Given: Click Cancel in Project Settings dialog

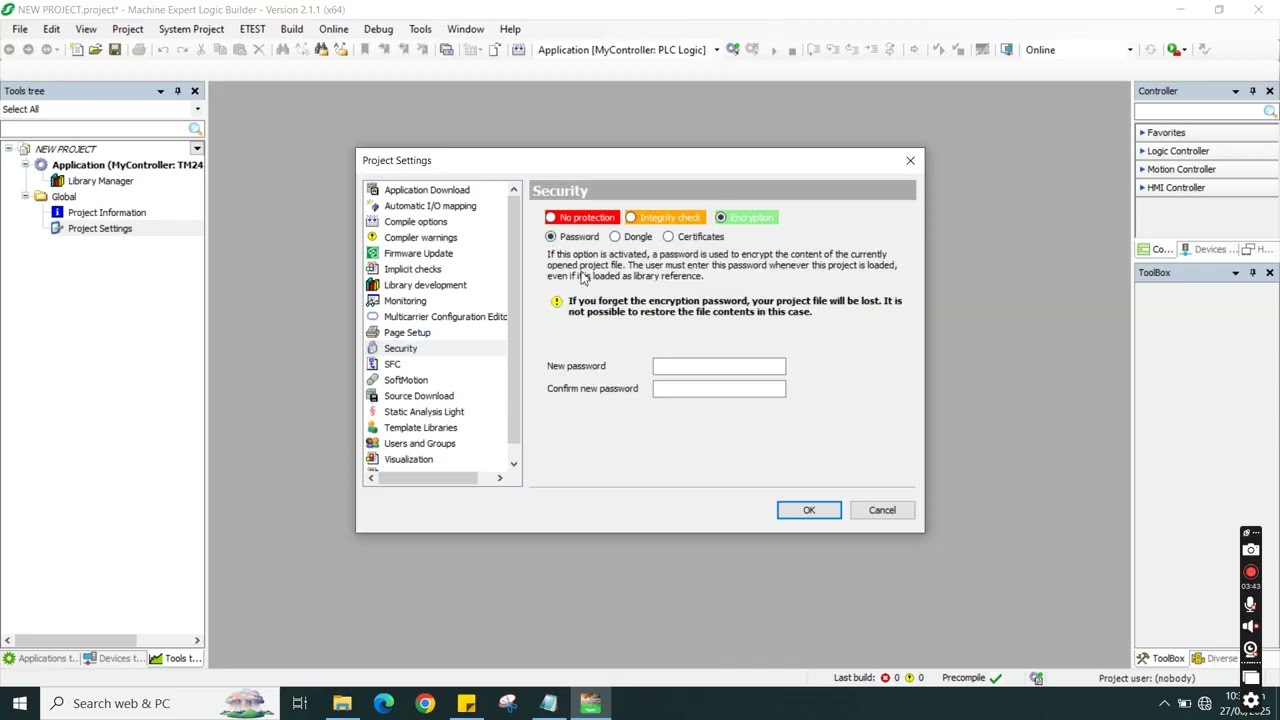Looking at the screenshot, I should (882, 510).
